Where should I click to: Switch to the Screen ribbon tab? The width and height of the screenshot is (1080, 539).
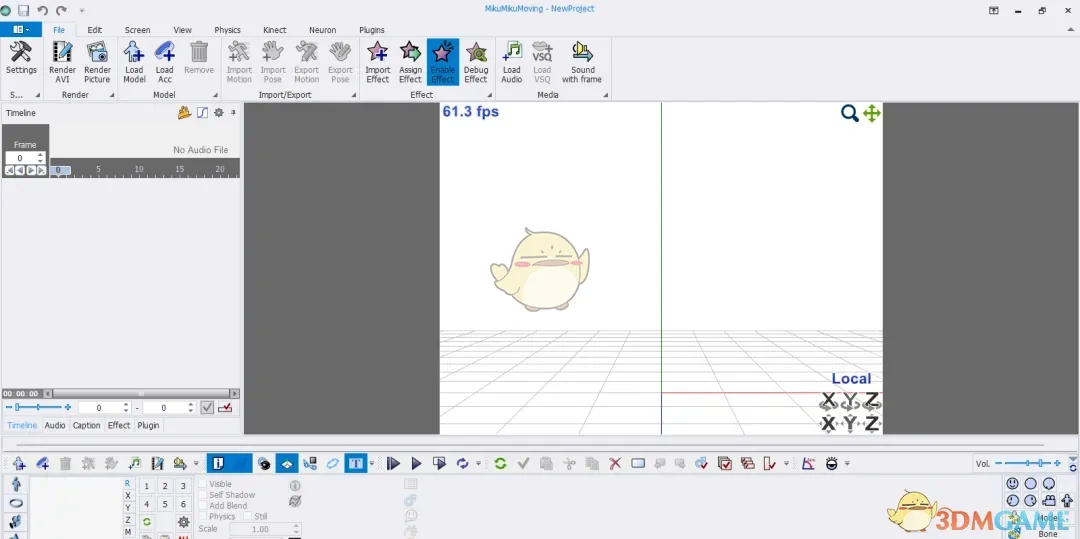138,30
